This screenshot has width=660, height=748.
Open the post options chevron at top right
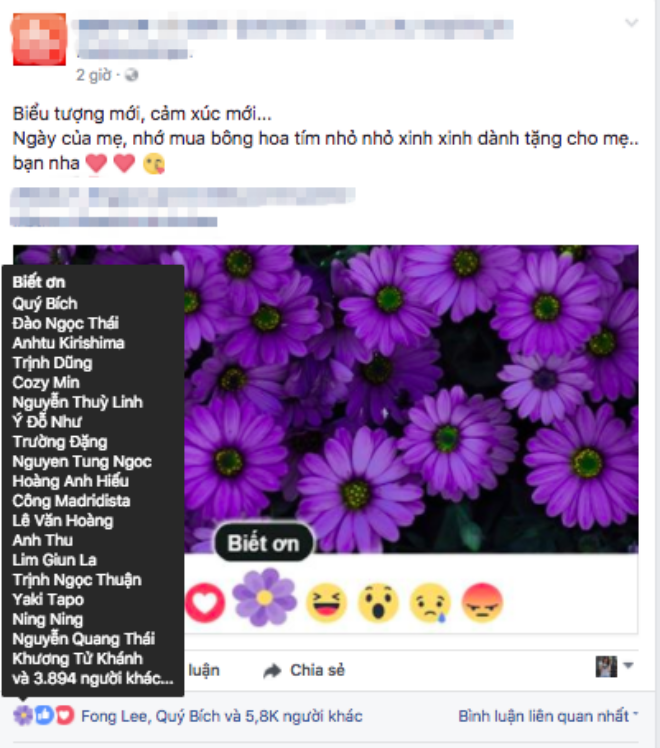coord(631,22)
